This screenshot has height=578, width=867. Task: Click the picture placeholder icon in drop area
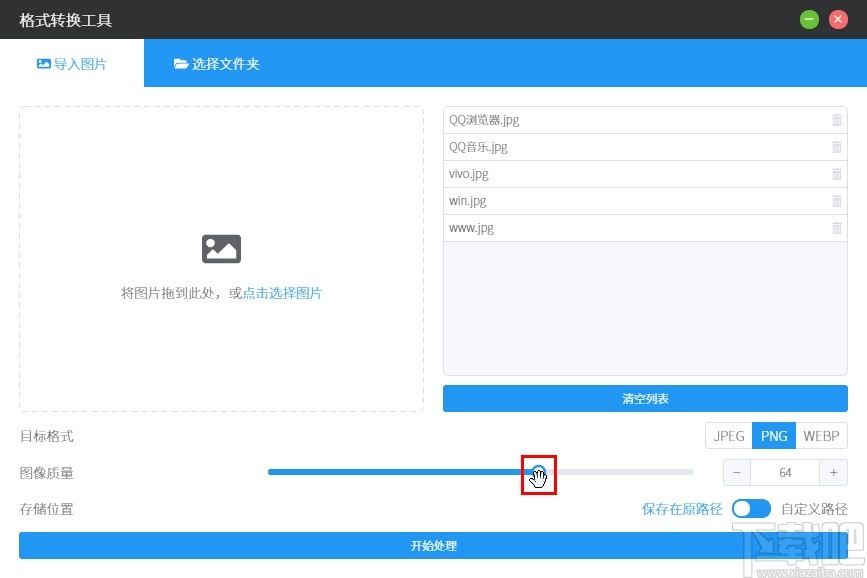pyautogui.click(x=220, y=248)
